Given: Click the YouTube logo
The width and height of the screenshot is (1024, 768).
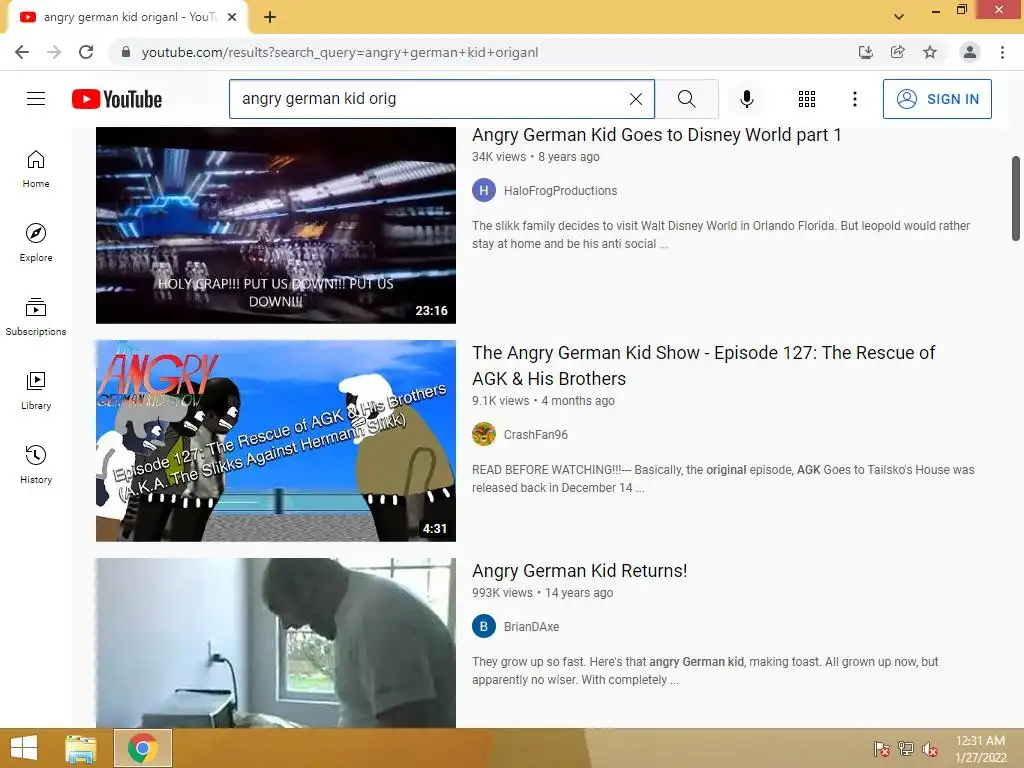Looking at the screenshot, I should 117,99.
